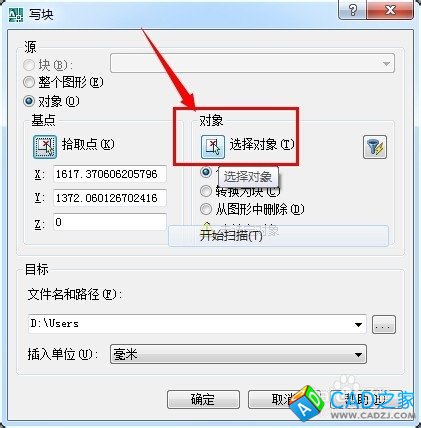The height and width of the screenshot is (428, 421).
Task: Open file browse ellipsis button
Action: 384,324
